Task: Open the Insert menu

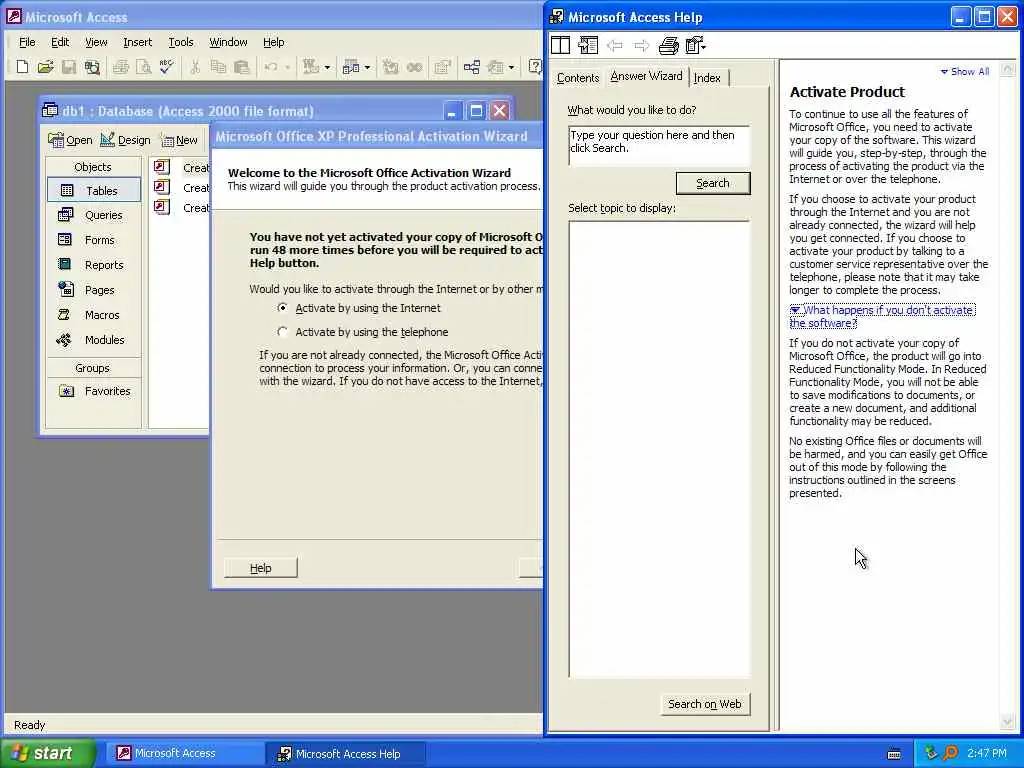Action: [137, 42]
